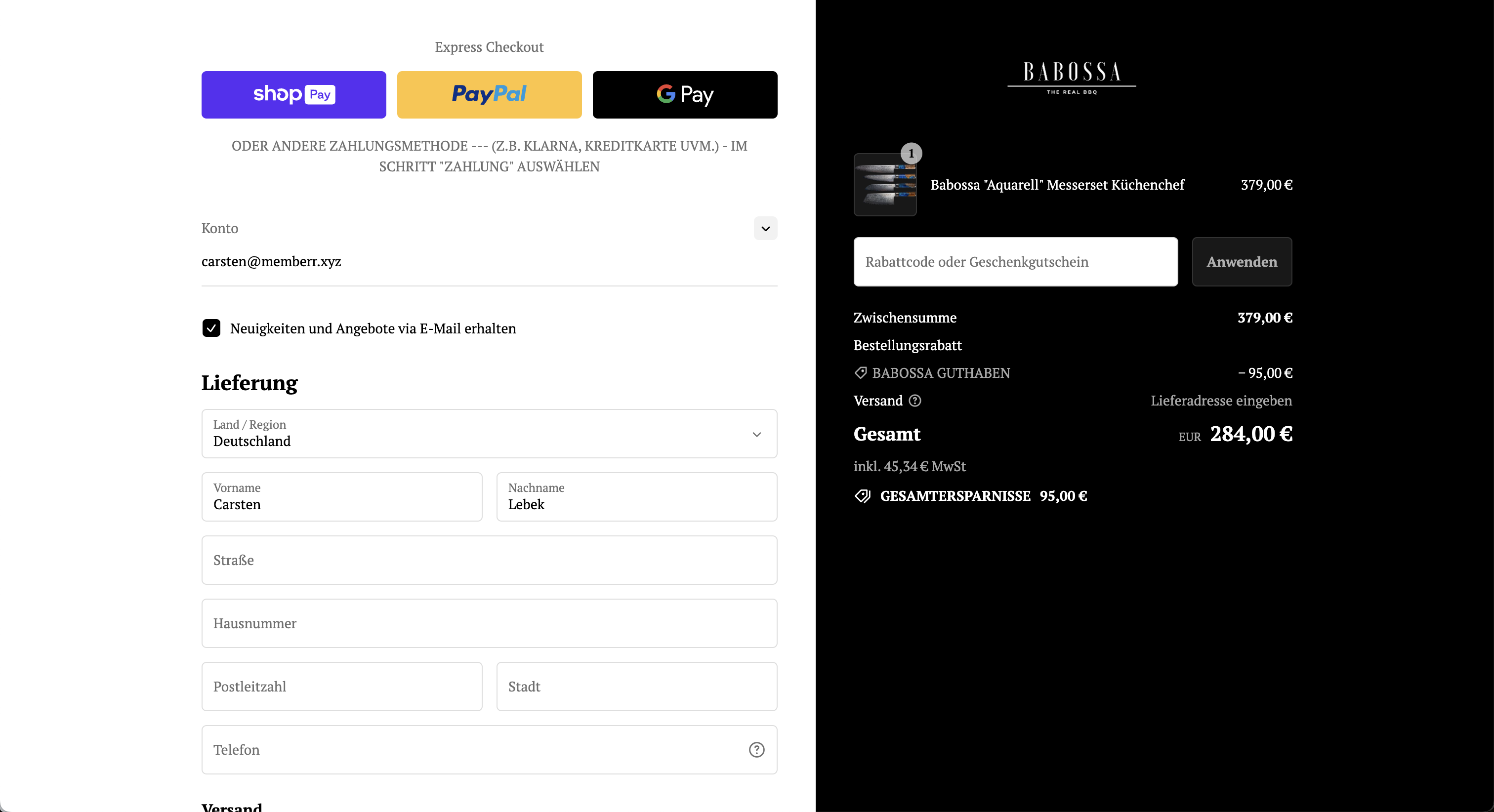Untick the newsletter email offers checkbox

[x=211, y=328]
